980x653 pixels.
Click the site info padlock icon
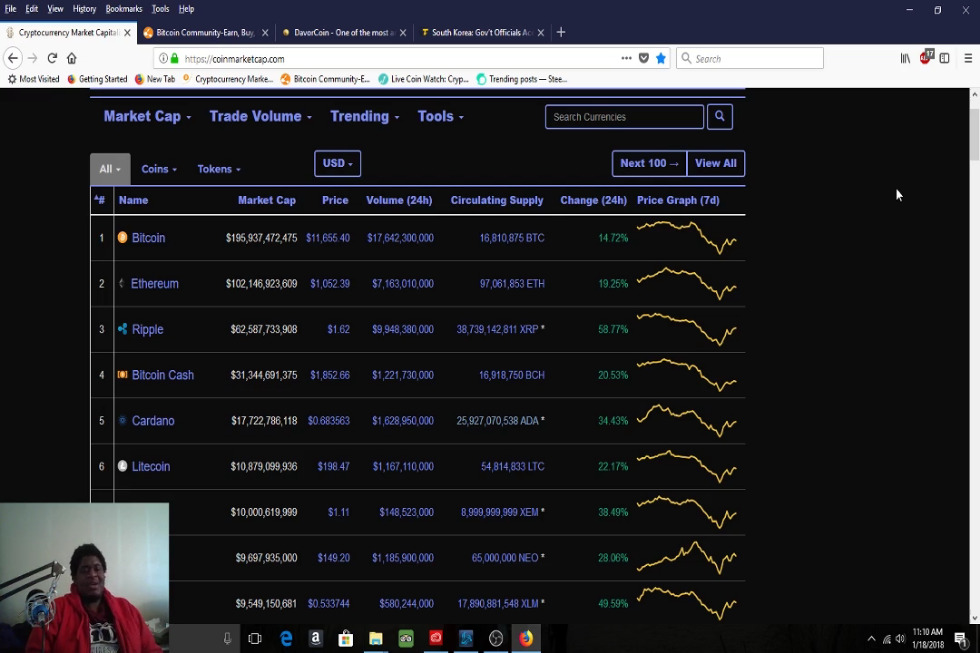[174, 58]
